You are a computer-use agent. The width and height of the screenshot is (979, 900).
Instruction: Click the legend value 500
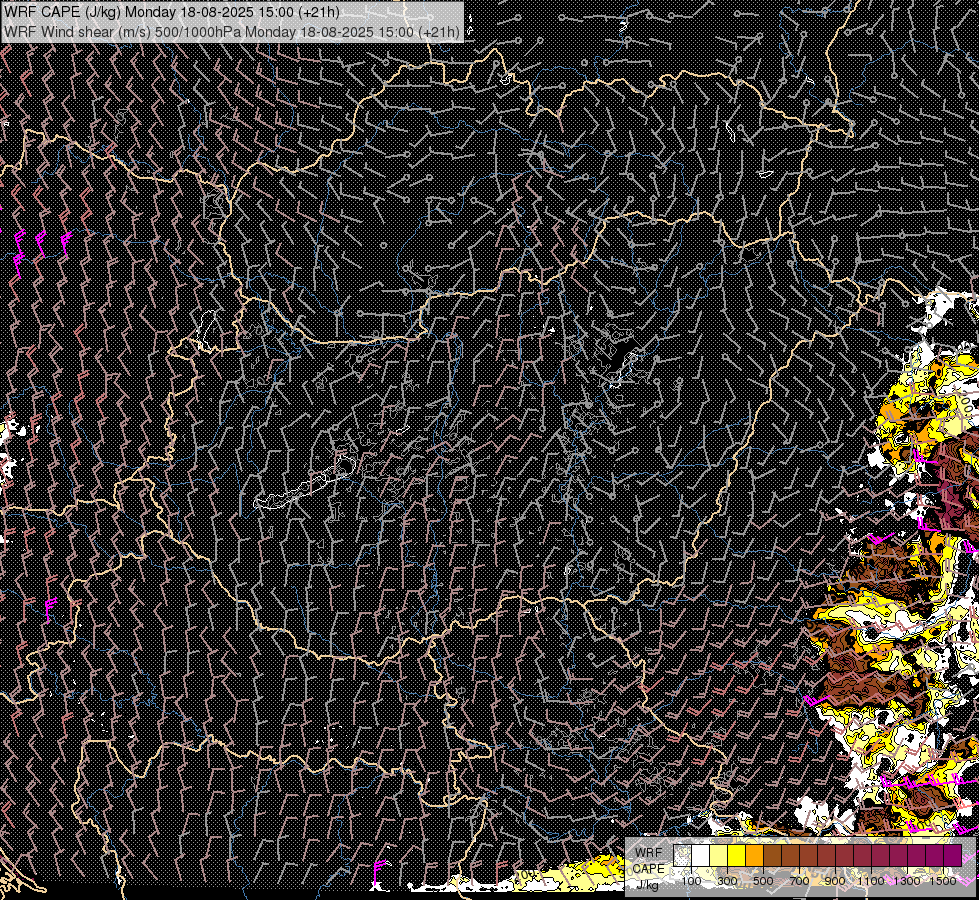point(763,881)
